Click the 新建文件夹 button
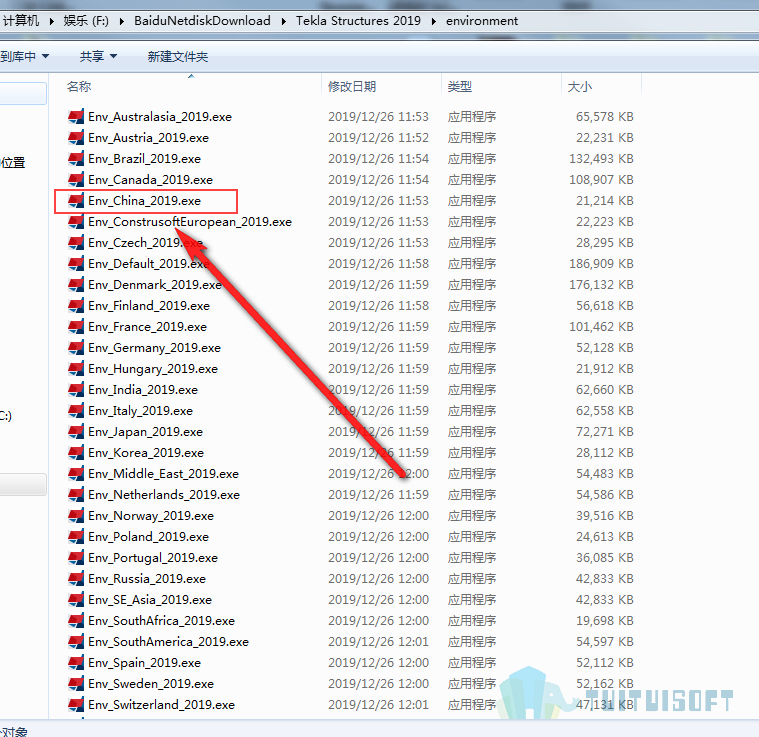759x737 pixels. click(178, 57)
